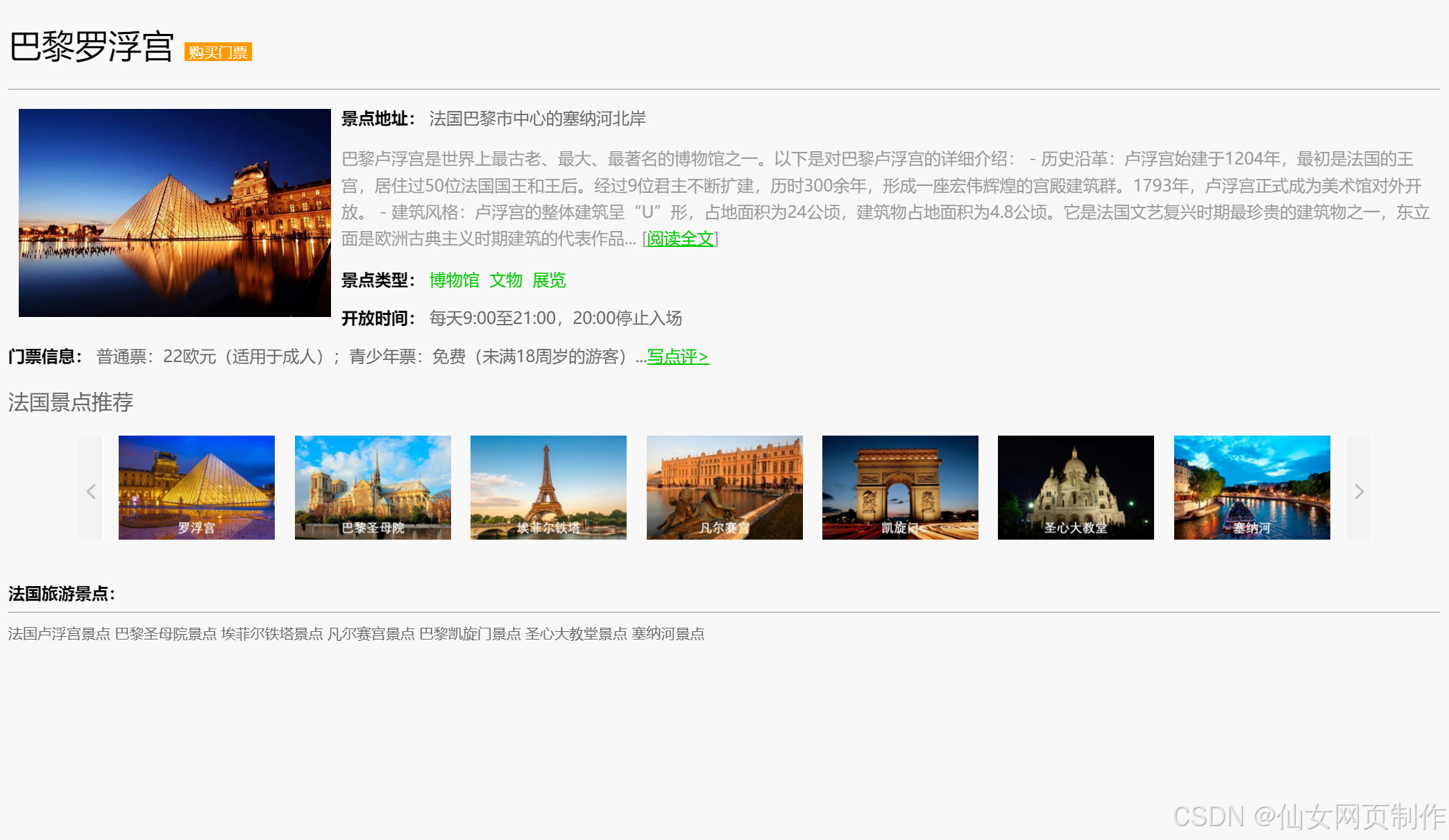
Task: Open the 埃菲尔铁塔 carousel thumbnail
Action: (548, 488)
